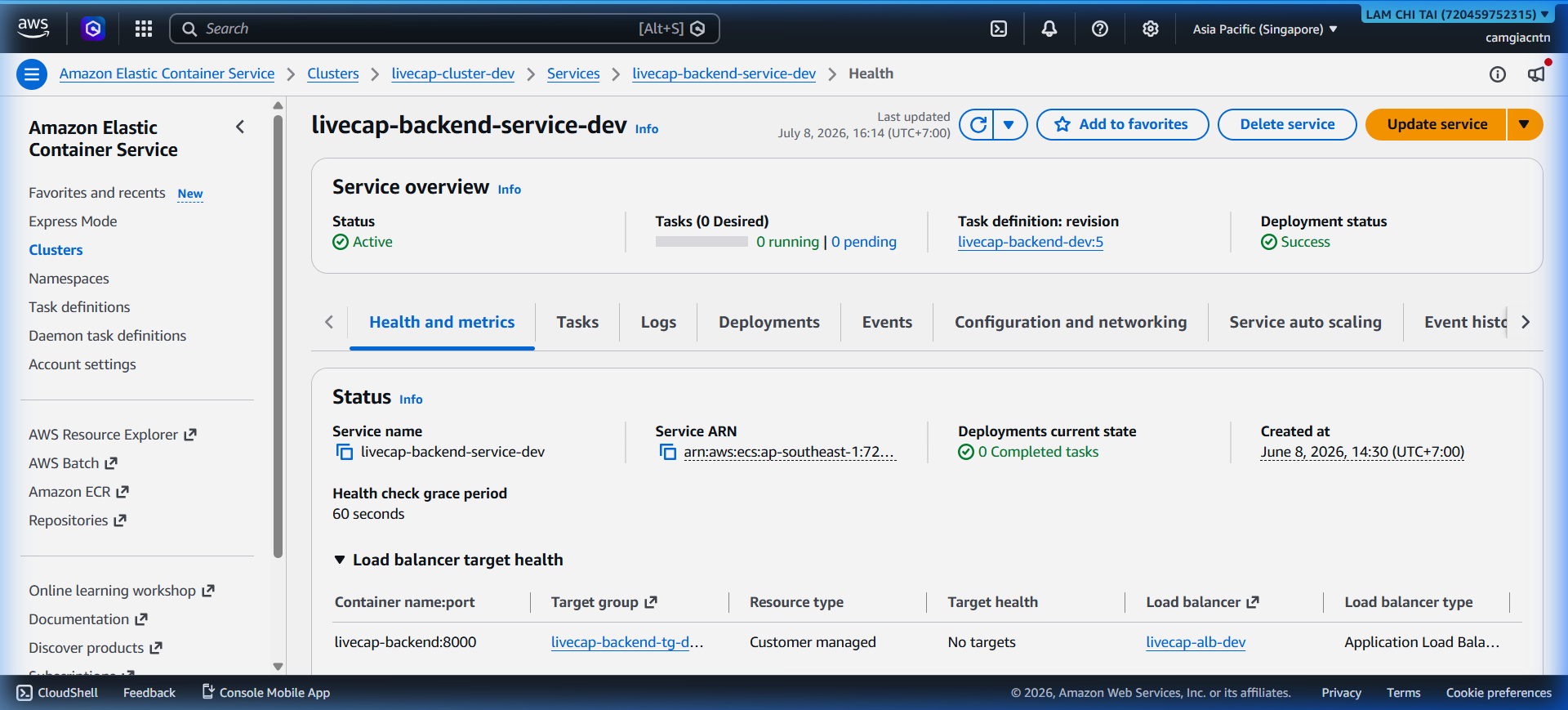Click the Feedback footer link
The height and width of the screenshot is (710, 1568).
click(149, 693)
